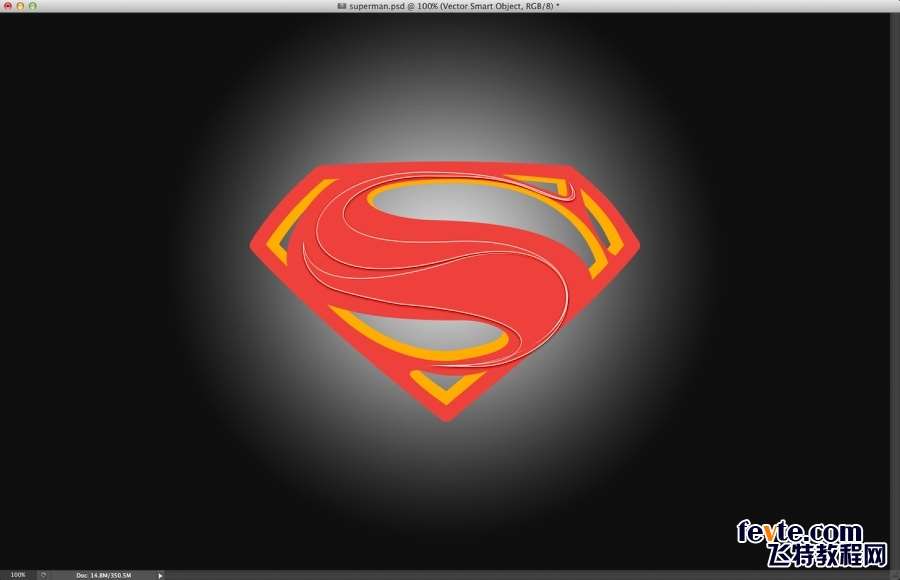The height and width of the screenshot is (580, 900).
Task: Click the fevte.com watermark text
Action: point(798,532)
